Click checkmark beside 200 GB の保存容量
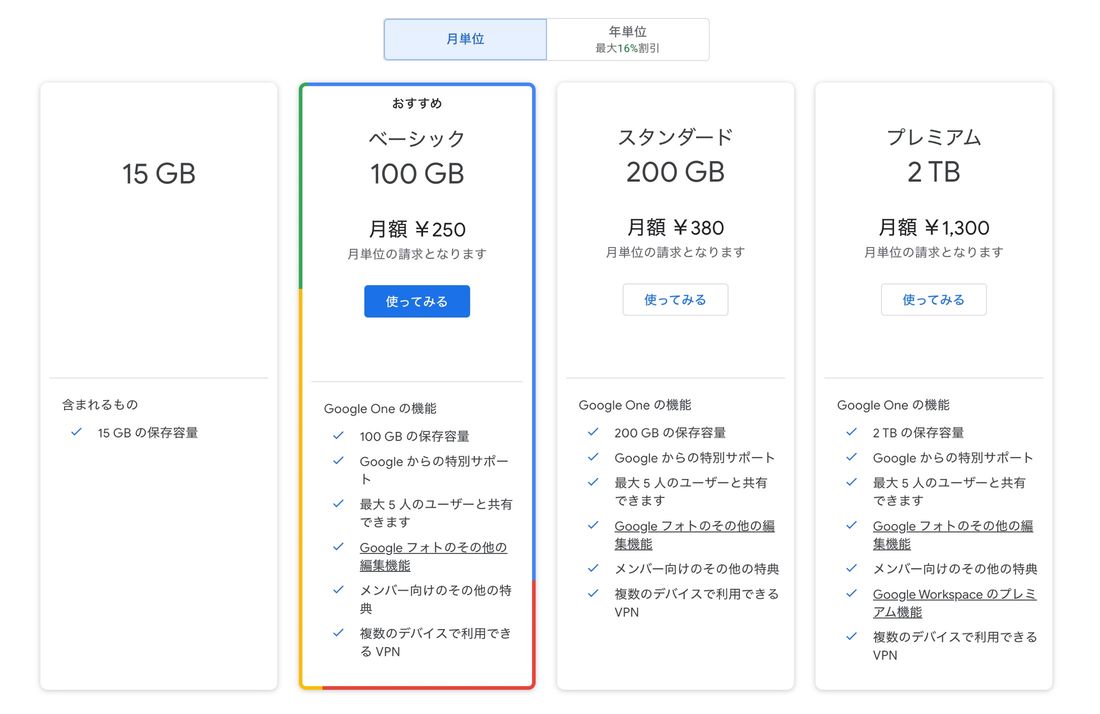The width and height of the screenshot is (1100, 714). point(593,432)
